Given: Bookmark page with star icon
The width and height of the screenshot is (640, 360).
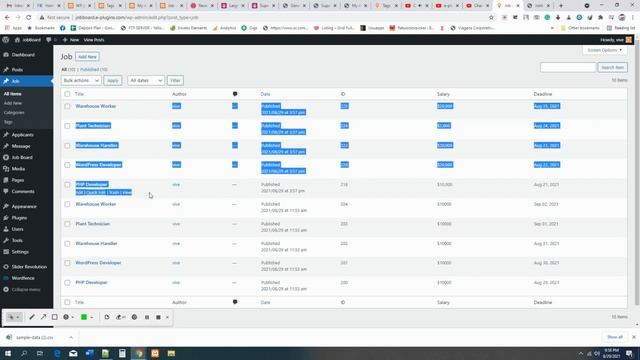Looking at the screenshot, I should point(491,18).
